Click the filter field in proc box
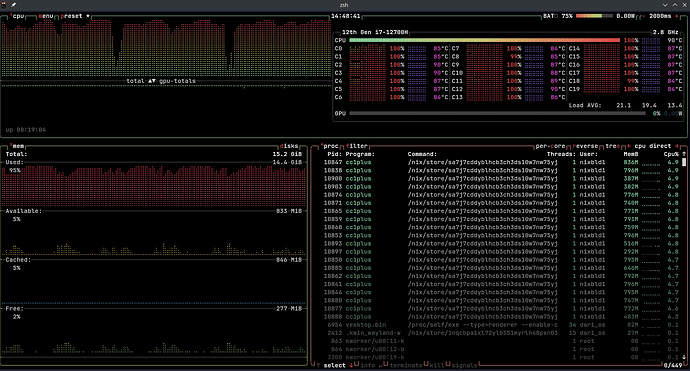This screenshot has width=690, height=371. click(x=356, y=146)
